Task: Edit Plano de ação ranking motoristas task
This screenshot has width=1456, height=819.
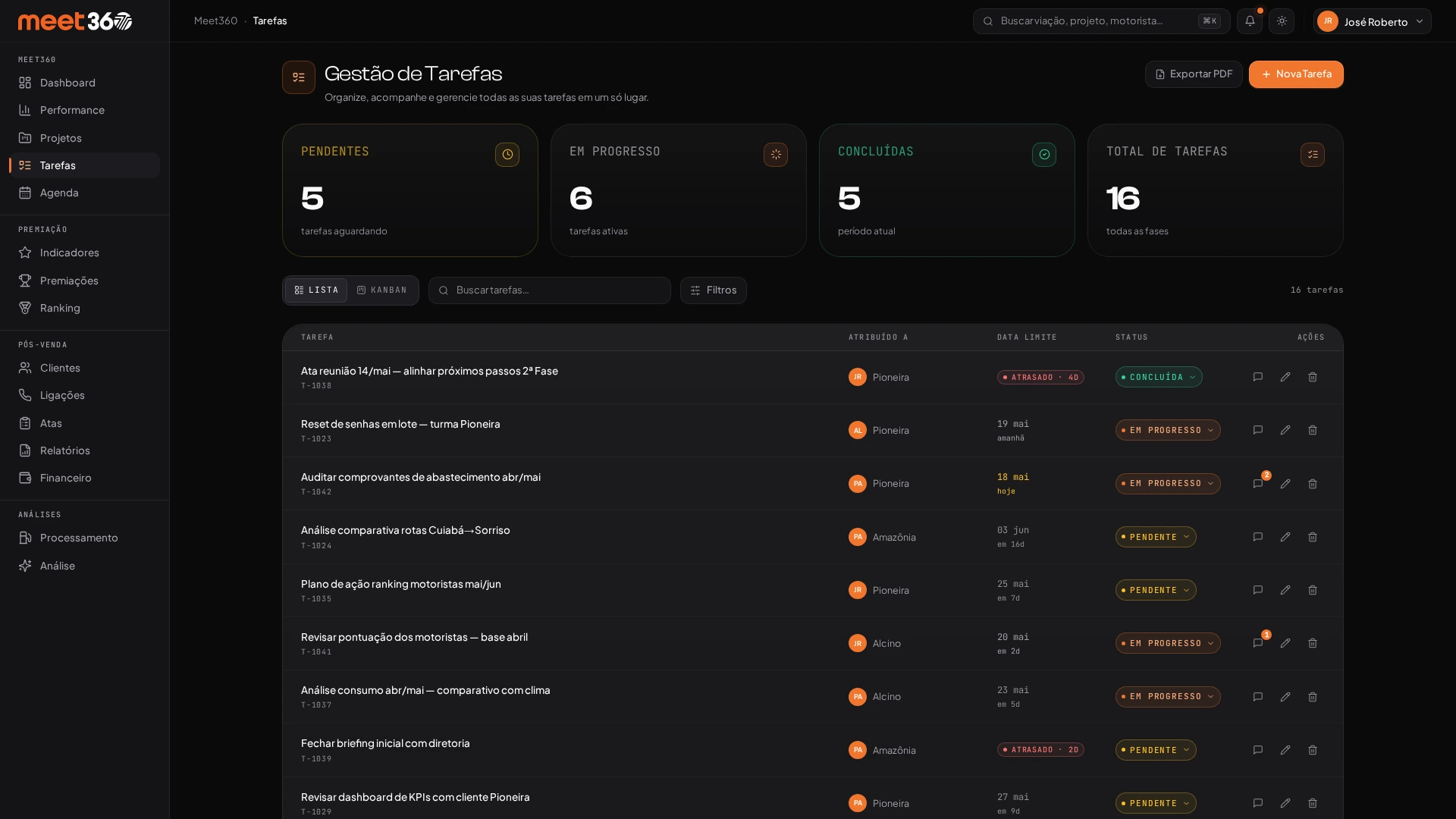Action: click(x=1285, y=590)
